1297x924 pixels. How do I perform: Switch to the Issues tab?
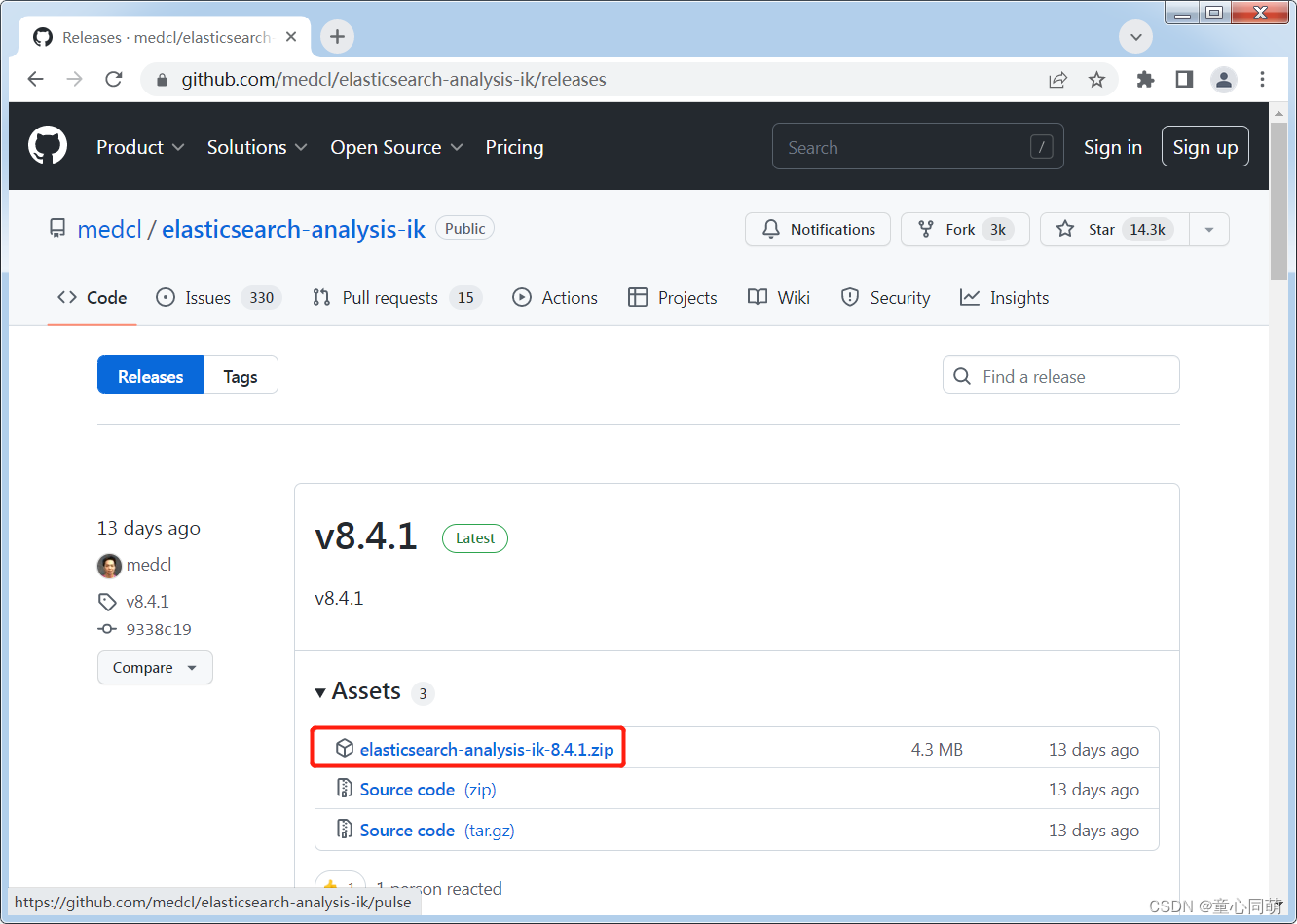pyautogui.click(x=219, y=298)
